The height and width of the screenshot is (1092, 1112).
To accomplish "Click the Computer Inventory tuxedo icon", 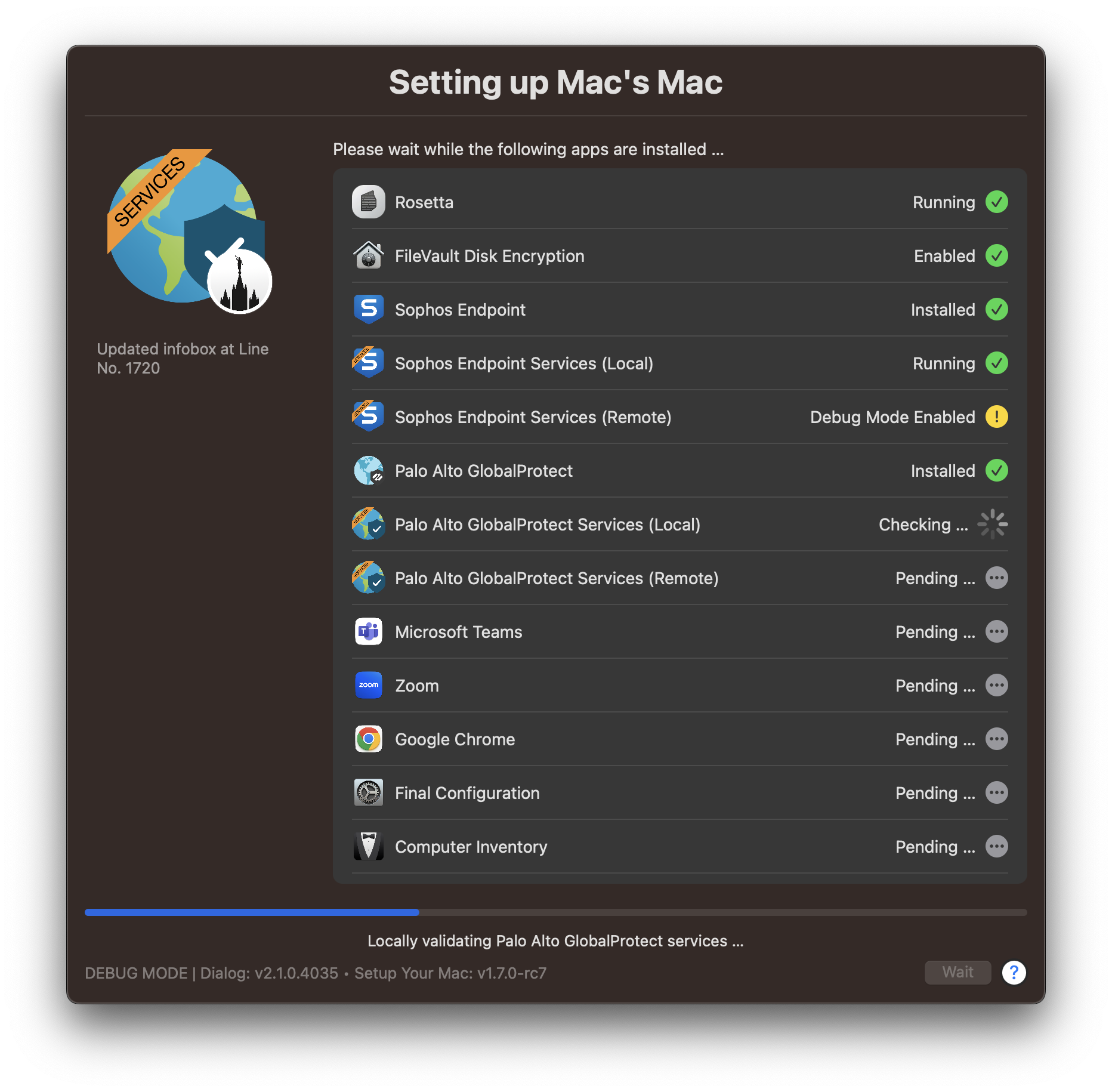I will (369, 846).
